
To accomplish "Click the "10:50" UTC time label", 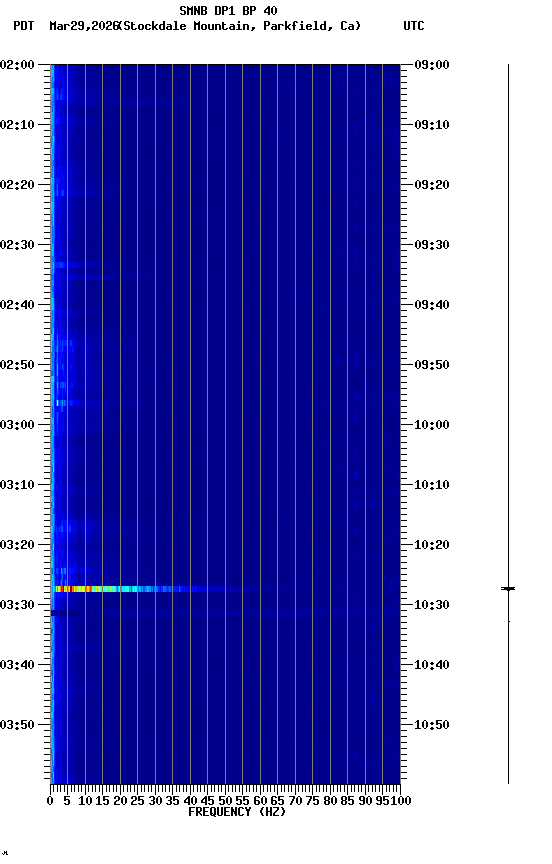I will click(x=432, y=725).
